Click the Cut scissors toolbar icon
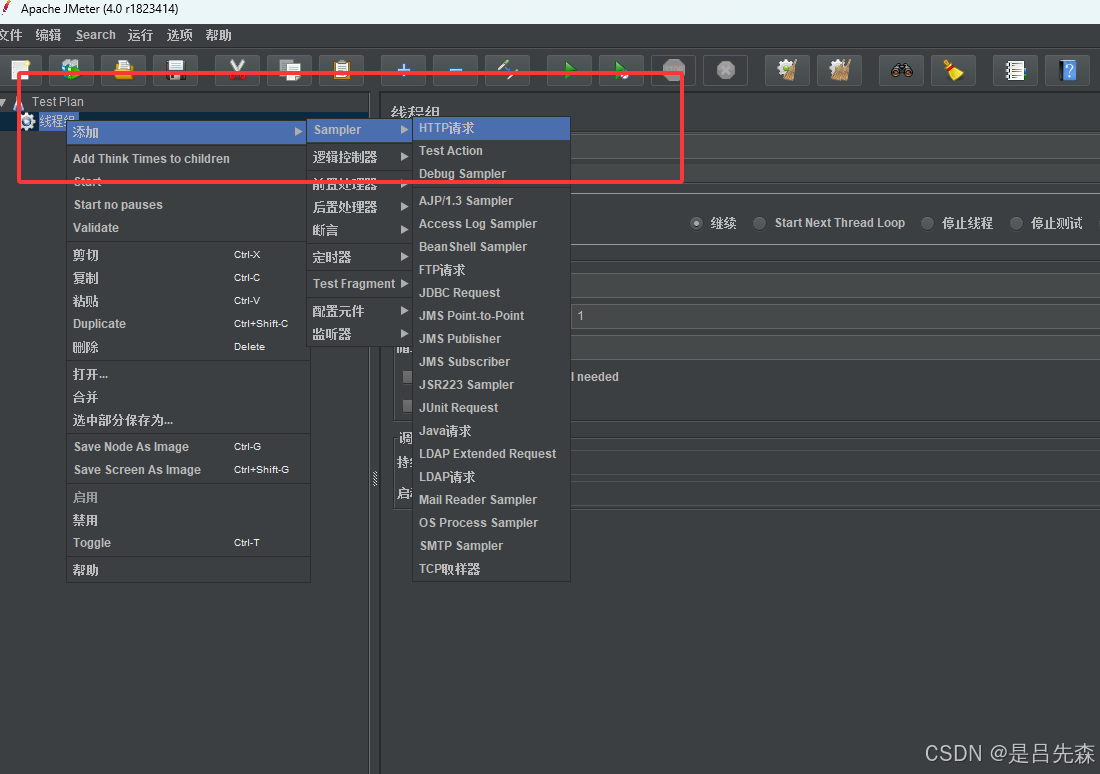The image size is (1100, 774). click(237, 70)
